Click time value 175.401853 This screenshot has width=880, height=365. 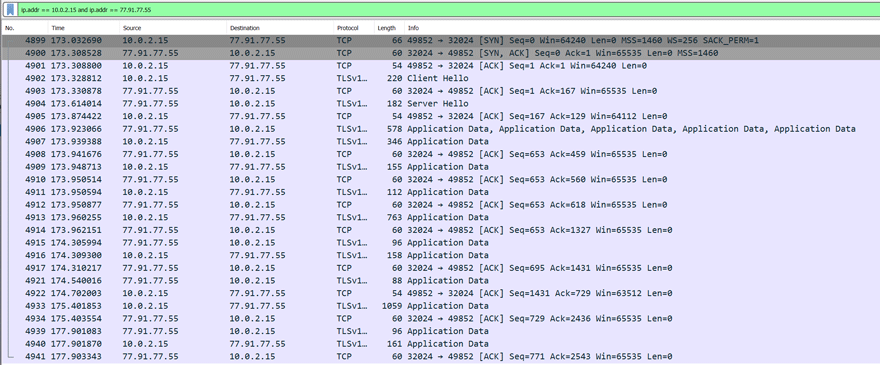[x=77, y=306]
